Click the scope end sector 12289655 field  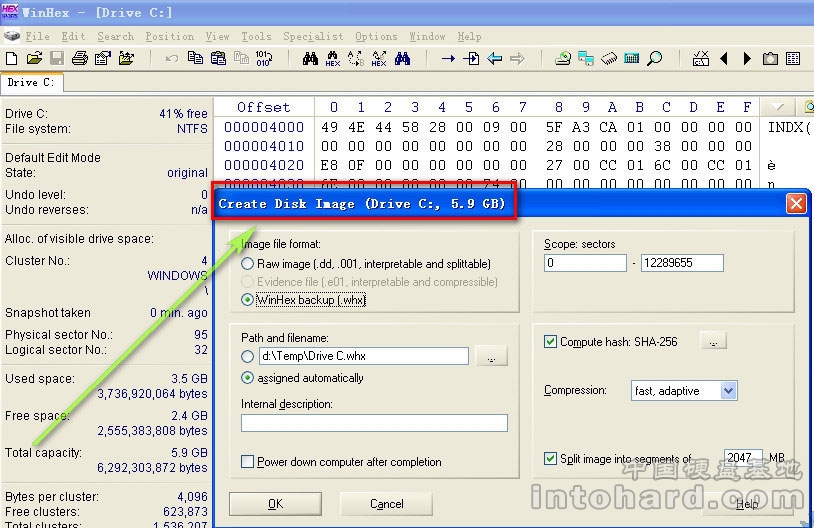682,263
